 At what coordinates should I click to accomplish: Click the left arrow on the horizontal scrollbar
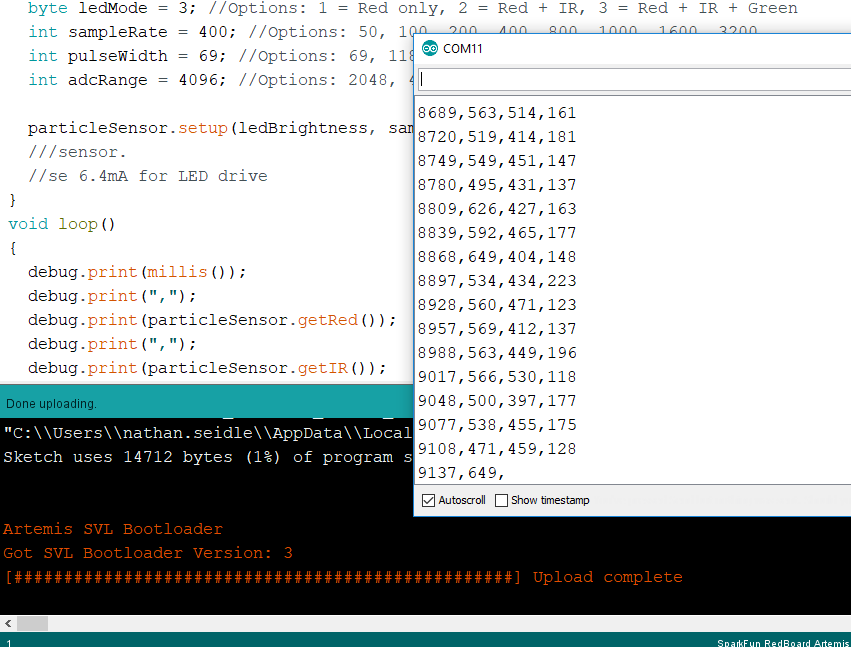click(7, 623)
